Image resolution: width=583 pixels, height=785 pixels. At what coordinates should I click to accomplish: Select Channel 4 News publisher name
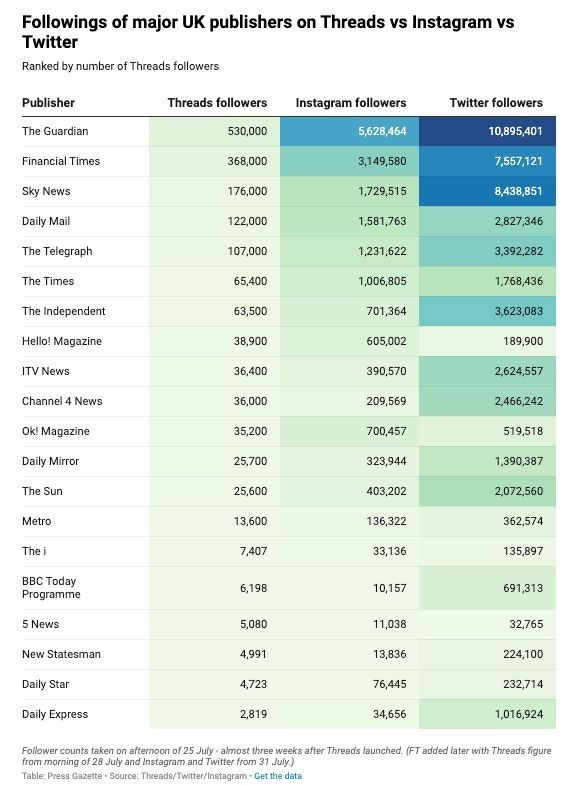(x=62, y=402)
